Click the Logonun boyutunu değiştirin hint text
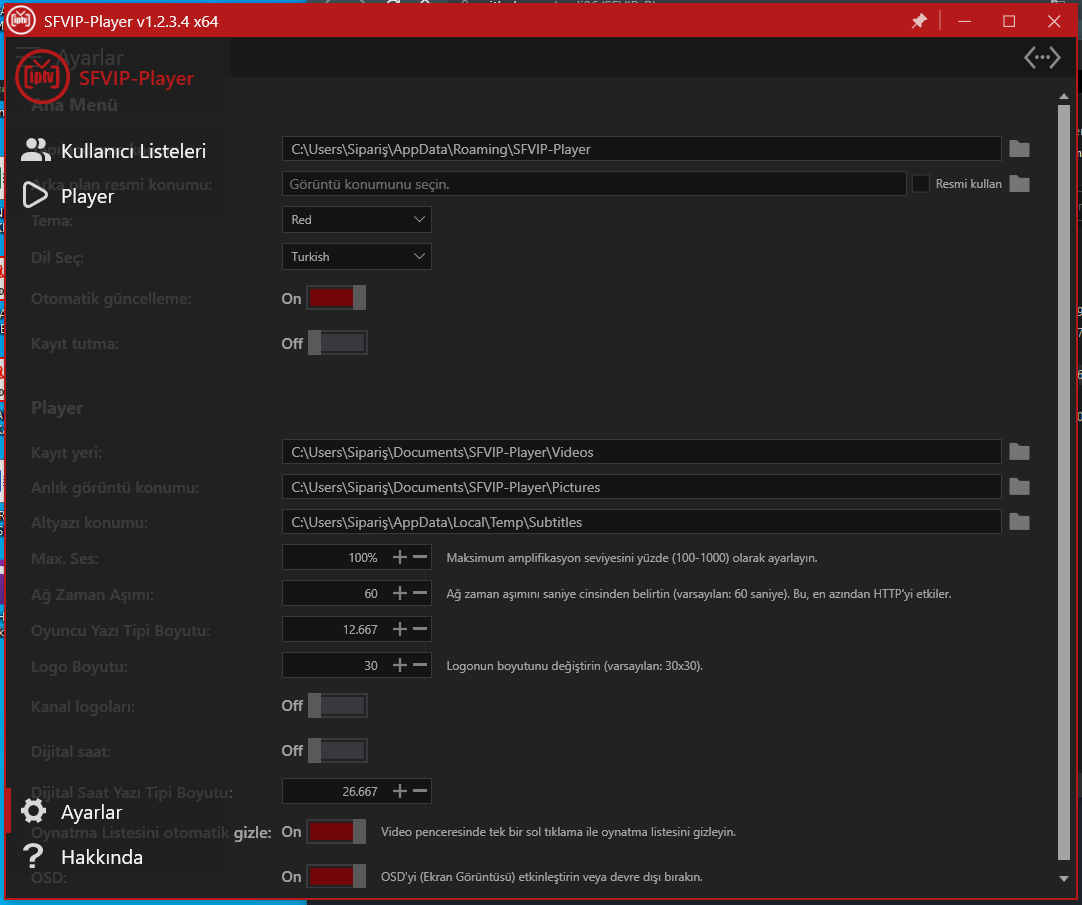The image size is (1082, 905). 575,666
